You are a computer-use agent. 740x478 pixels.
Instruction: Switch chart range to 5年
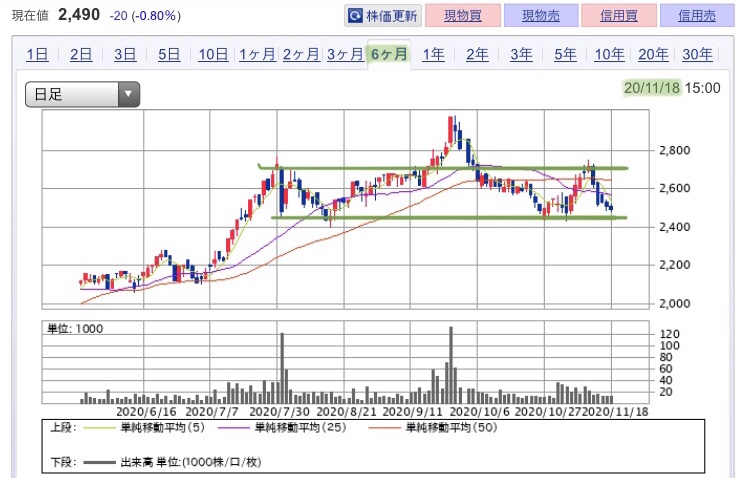pyautogui.click(x=565, y=55)
